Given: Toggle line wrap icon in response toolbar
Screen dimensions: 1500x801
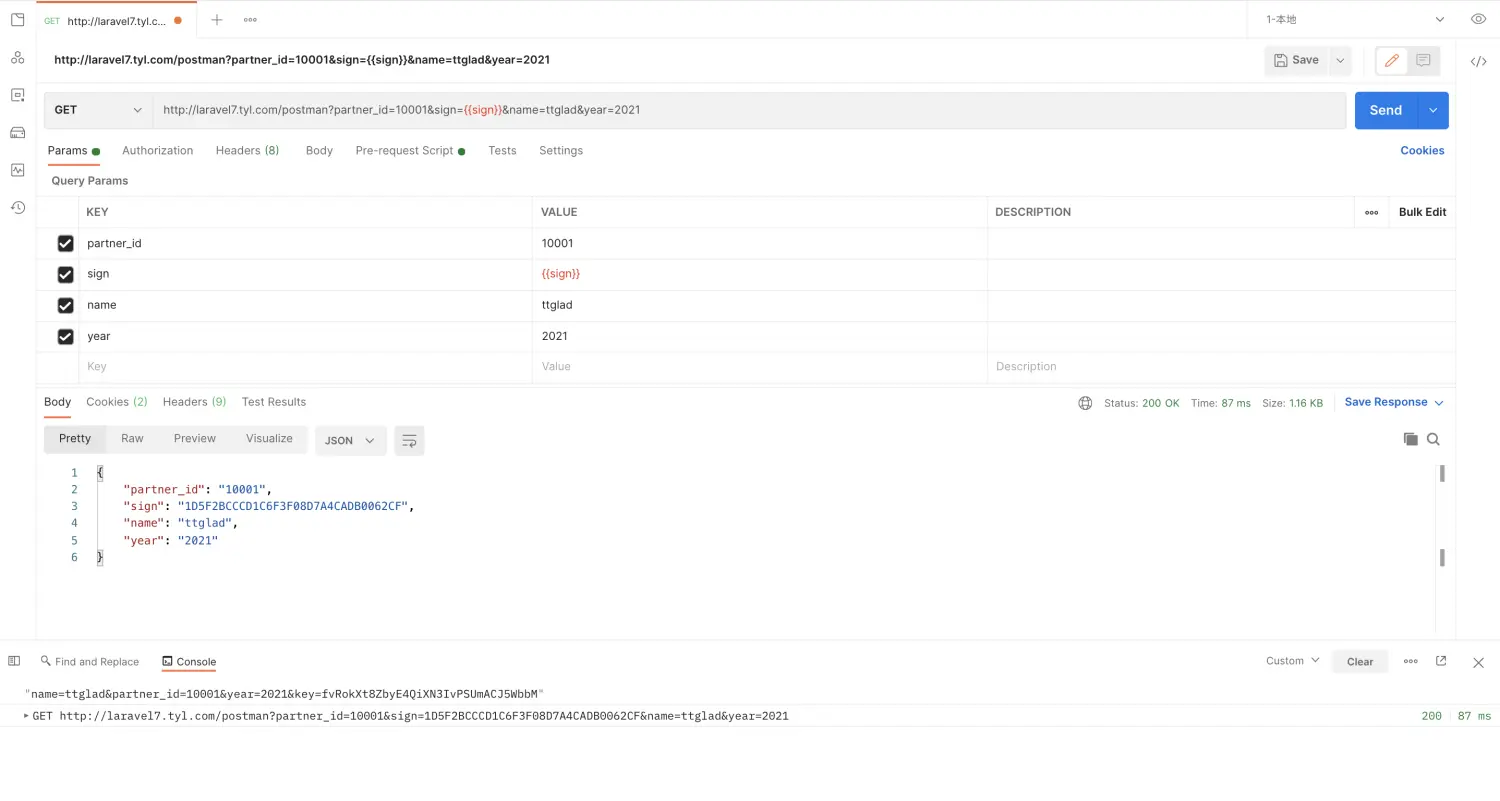Looking at the screenshot, I should [409, 440].
